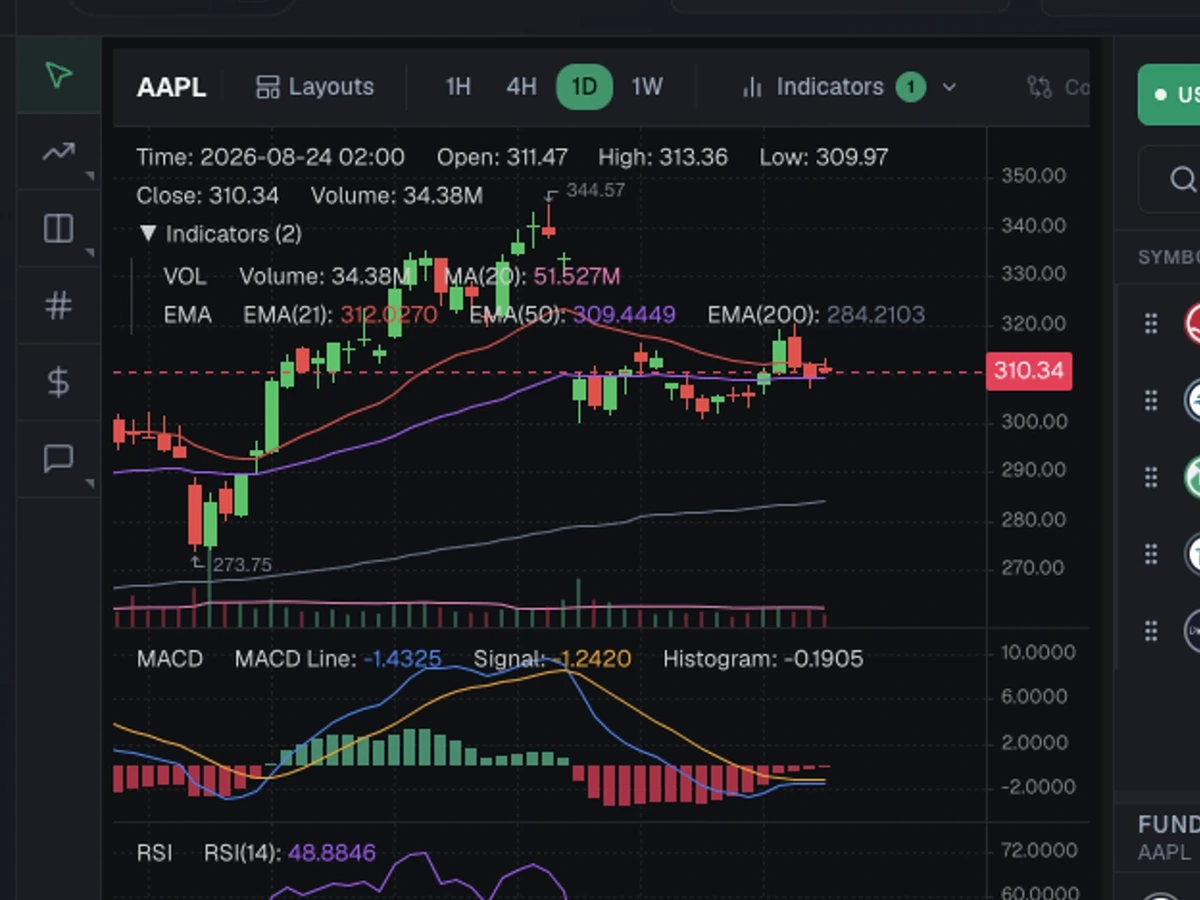This screenshot has width=1200, height=900.
Task: Click the Histogram value -0.1905
Action: tap(822, 659)
